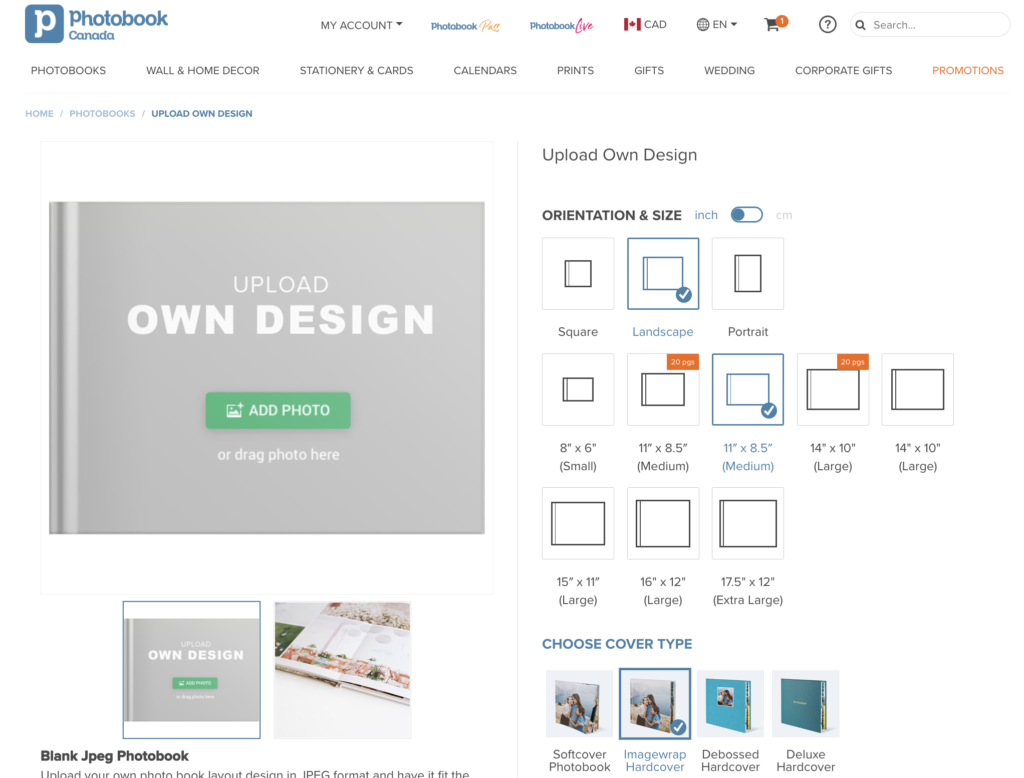Image resolution: width=1024 pixels, height=778 pixels.
Task: Open the PRINTS menu
Action: click(575, 71)
